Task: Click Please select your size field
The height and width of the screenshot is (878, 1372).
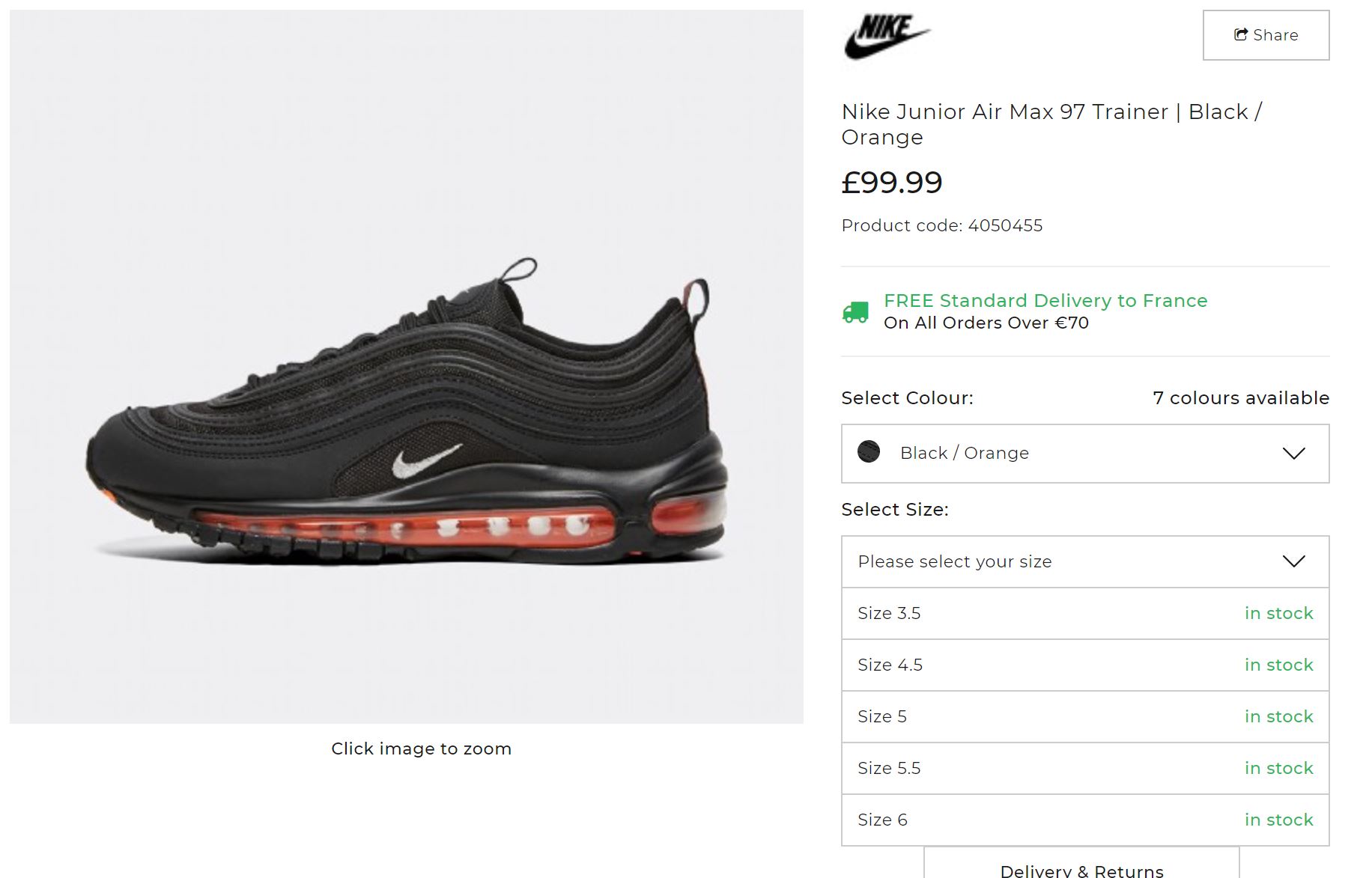Action: tap(1085, 561)
